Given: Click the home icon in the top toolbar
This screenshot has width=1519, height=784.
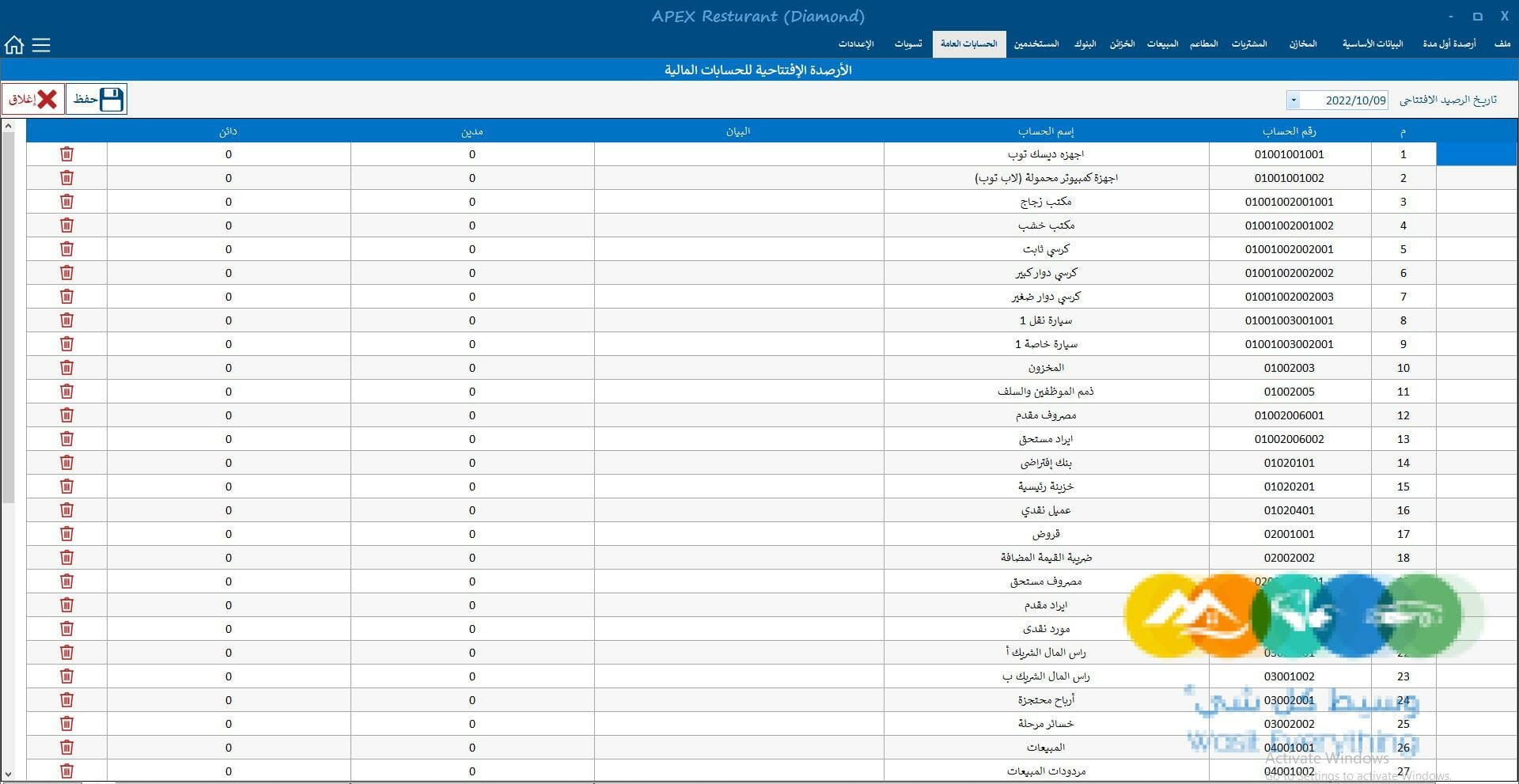Looking at the screenshot, I should pyautogui.click(x=13, y=45).
